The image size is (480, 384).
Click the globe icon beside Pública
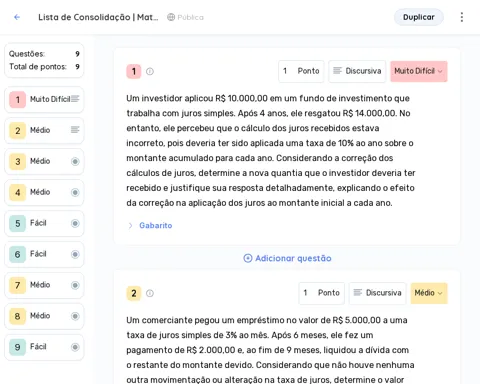[x=171, y=17]
